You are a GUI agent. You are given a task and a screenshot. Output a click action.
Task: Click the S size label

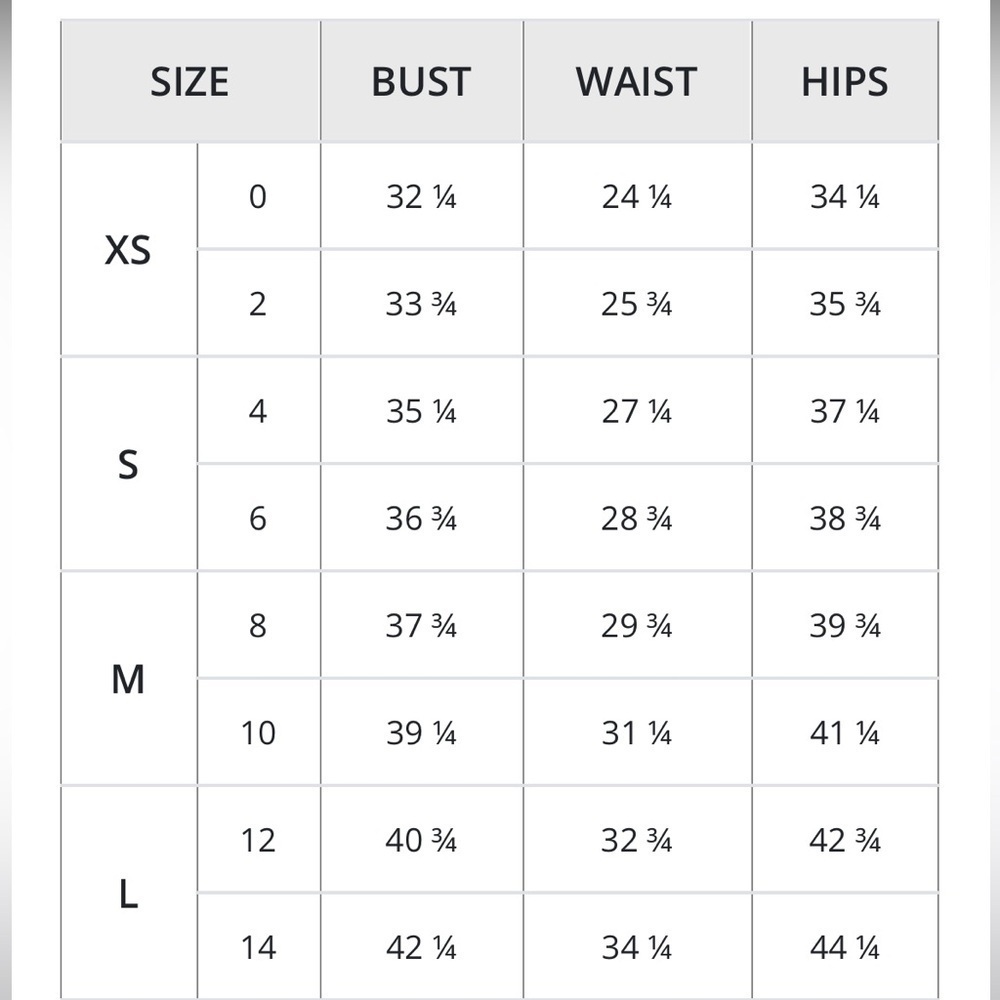128,464
